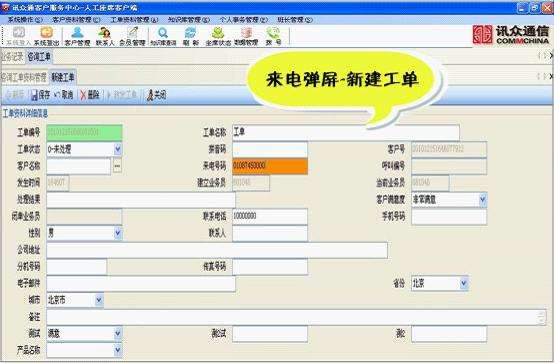This screenshot has height=363, width=554.
Task: Click the 传真号码 fax number field
Action: [x=270, y=267]
